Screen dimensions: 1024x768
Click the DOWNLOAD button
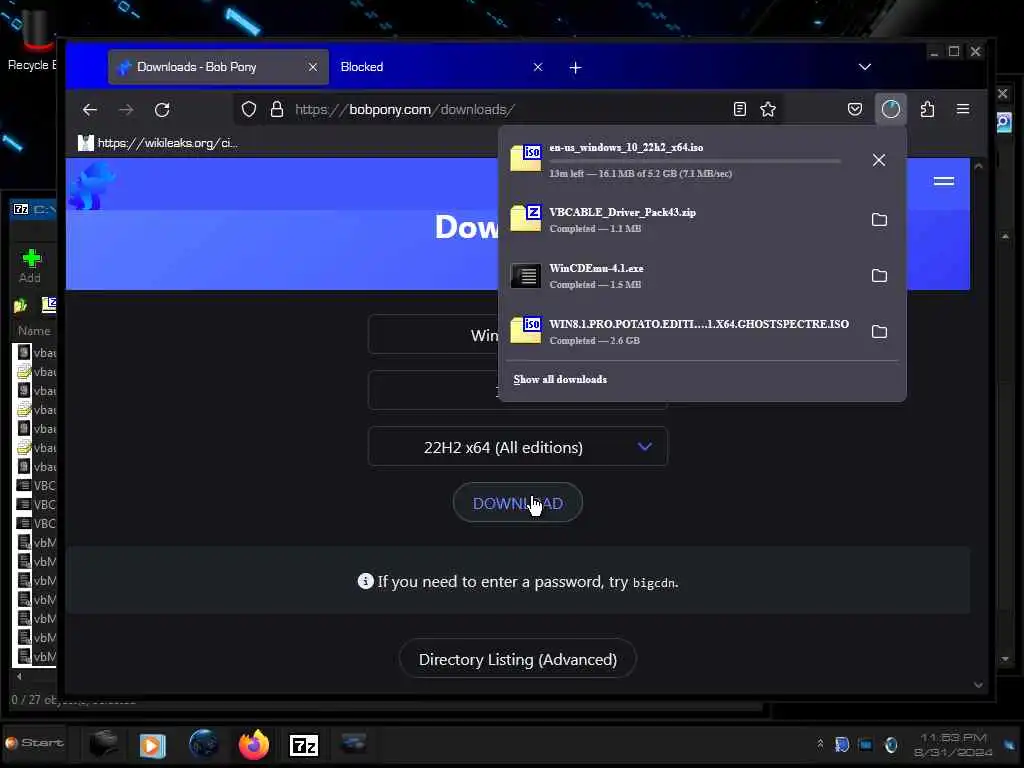pos(518,503)
